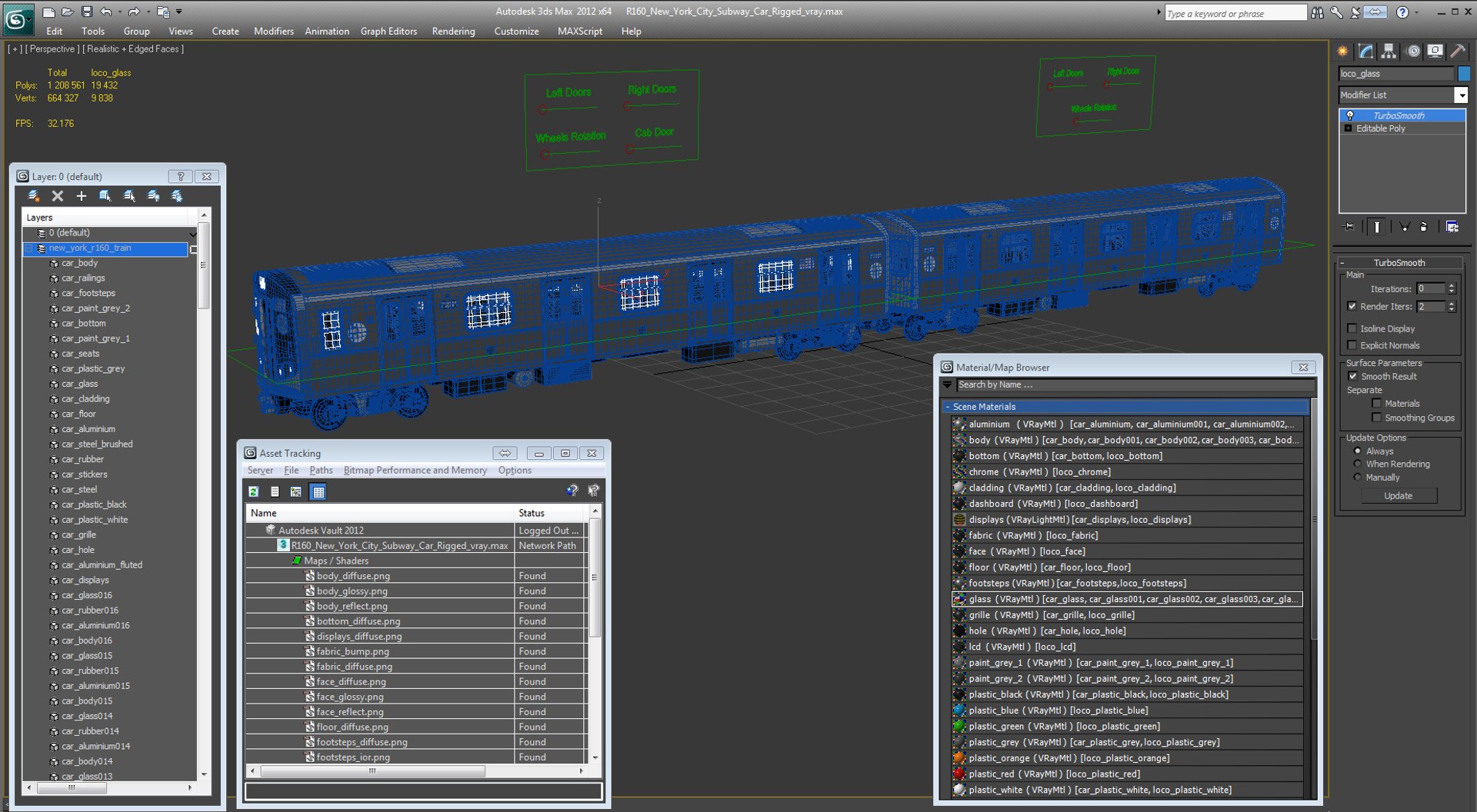Toggle TurboSmooth lightbulb in modifier stack
The image size is (1477, 812).
(x=1350, y=115)
